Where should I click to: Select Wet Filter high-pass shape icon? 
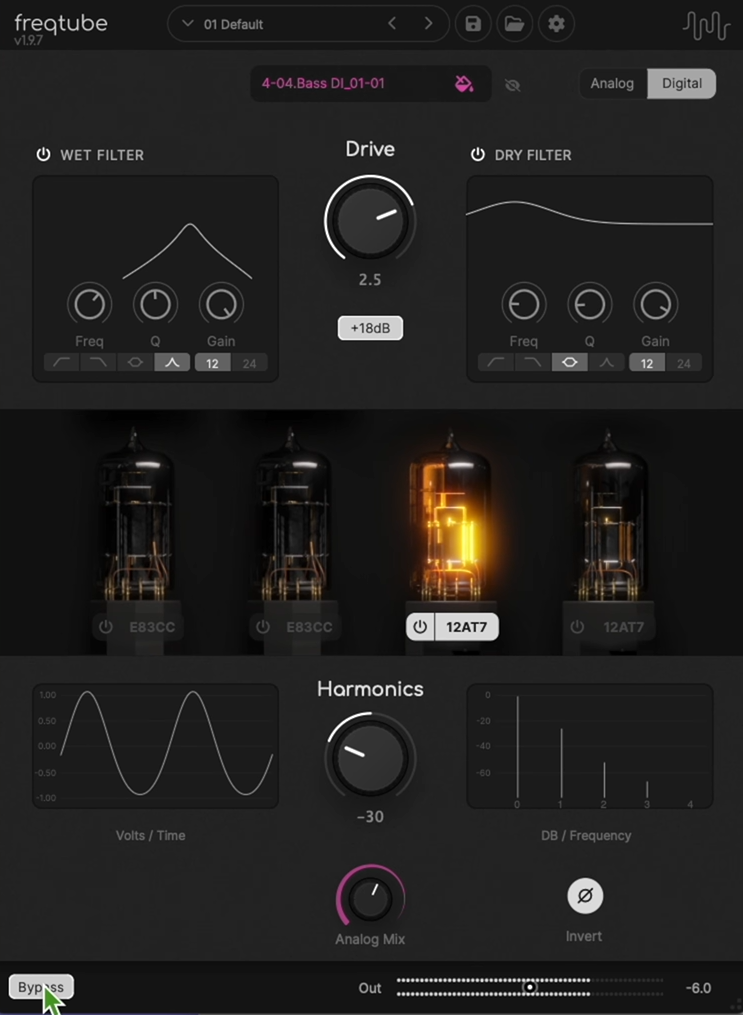[x=62, y=363]
